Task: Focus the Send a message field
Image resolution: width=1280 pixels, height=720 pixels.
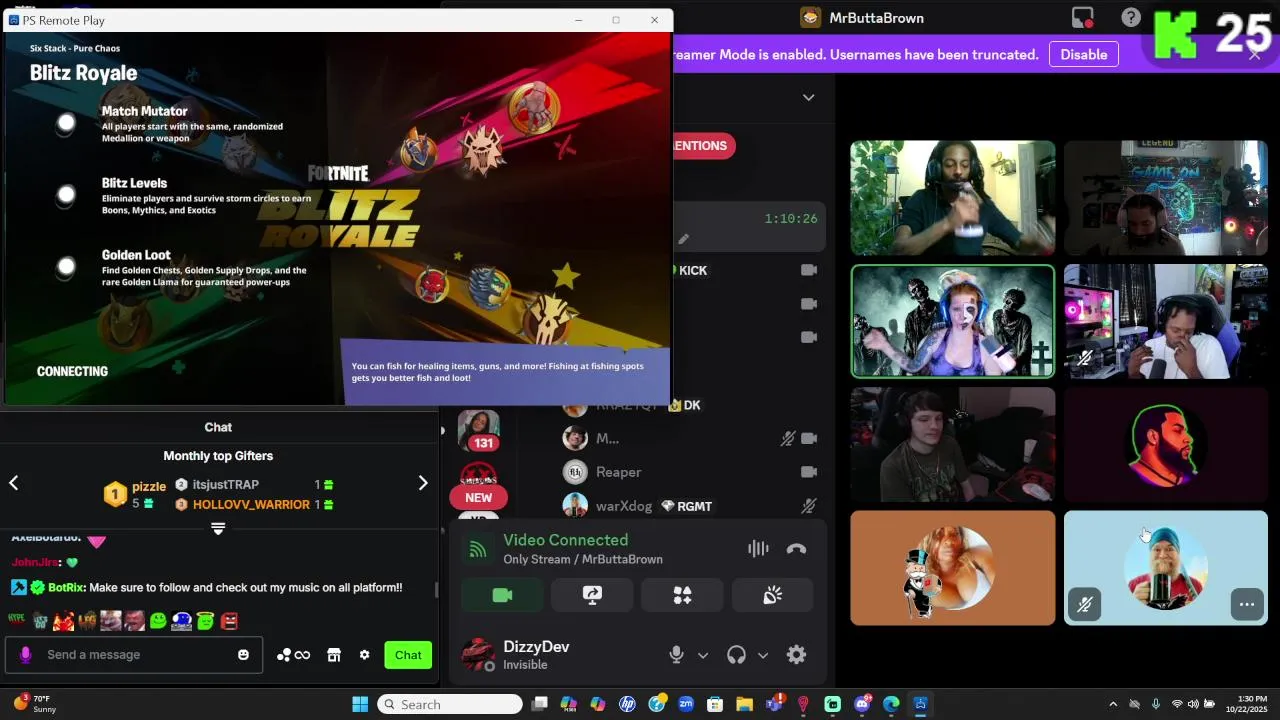Action: pyautogui.click(x=135, y=654)
